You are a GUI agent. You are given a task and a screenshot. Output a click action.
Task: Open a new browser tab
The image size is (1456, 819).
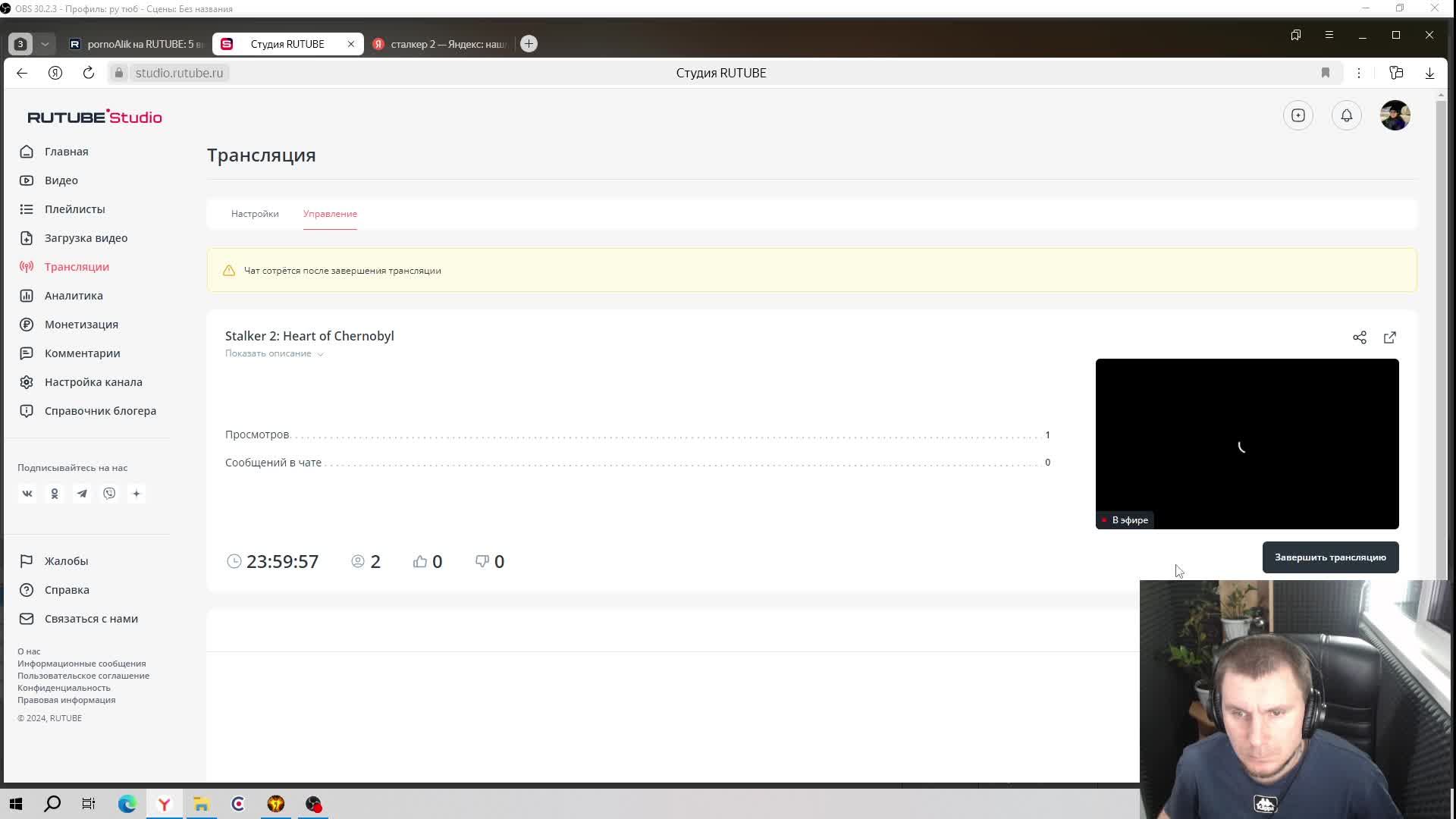[x=529, y=44]
